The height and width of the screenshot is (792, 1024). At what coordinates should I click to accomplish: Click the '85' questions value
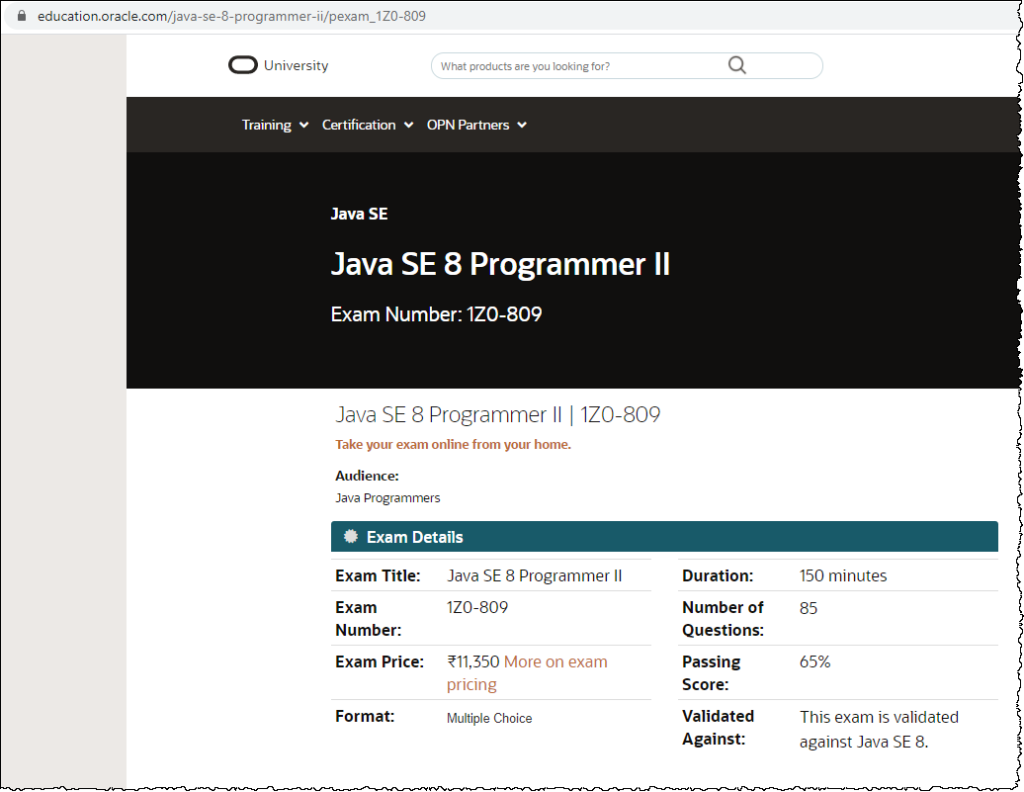click(808, 609)
